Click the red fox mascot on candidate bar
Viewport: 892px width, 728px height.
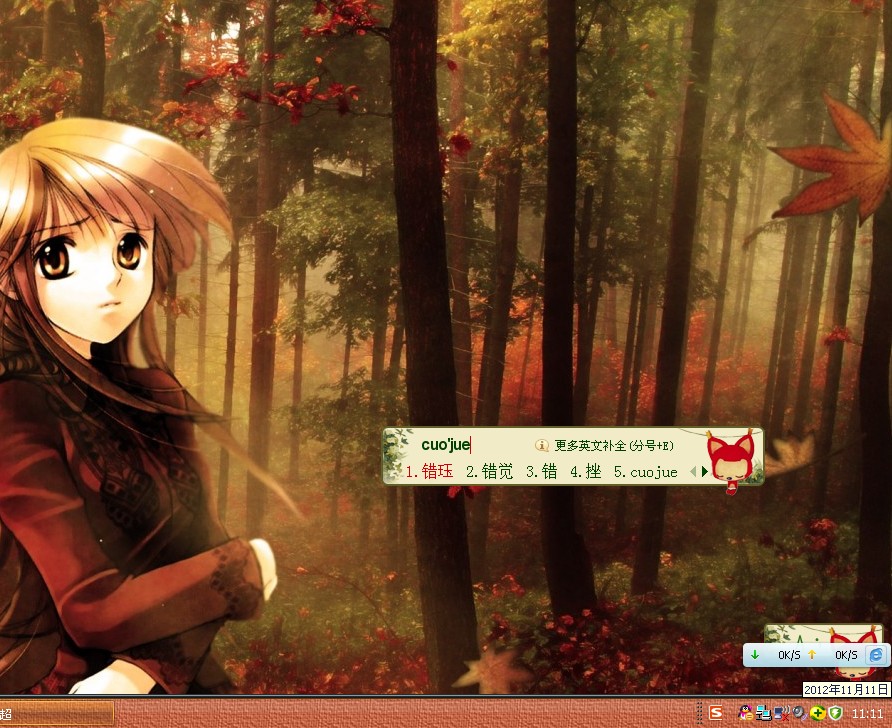coord(730,461)
